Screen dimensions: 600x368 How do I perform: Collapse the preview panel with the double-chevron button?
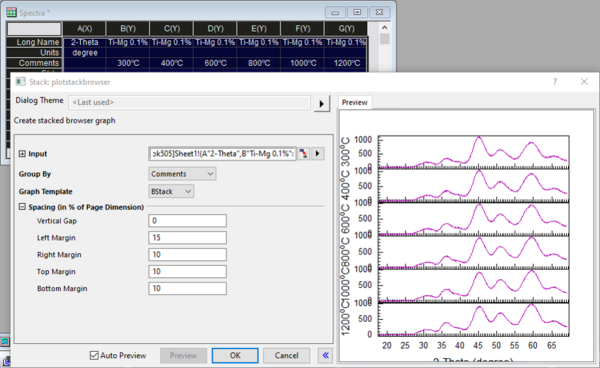[325, 355]
